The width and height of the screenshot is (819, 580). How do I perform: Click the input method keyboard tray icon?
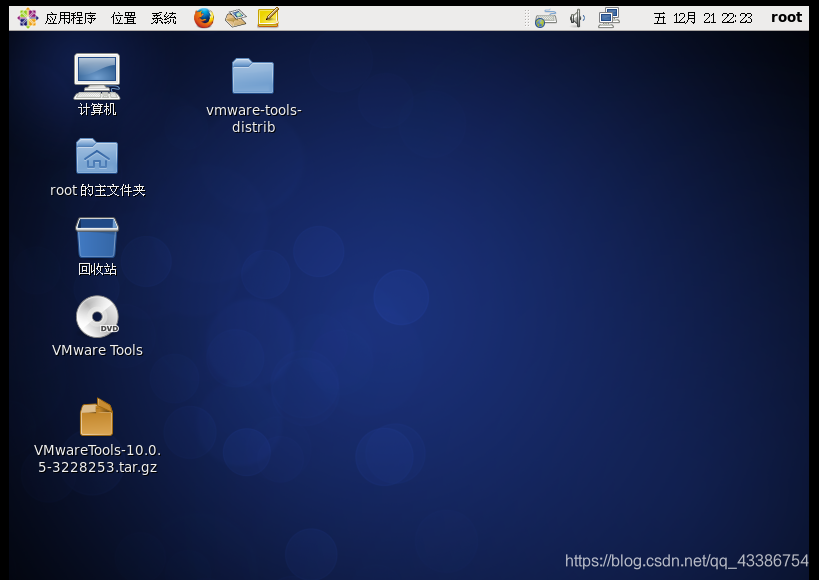(x=546, y=18)
